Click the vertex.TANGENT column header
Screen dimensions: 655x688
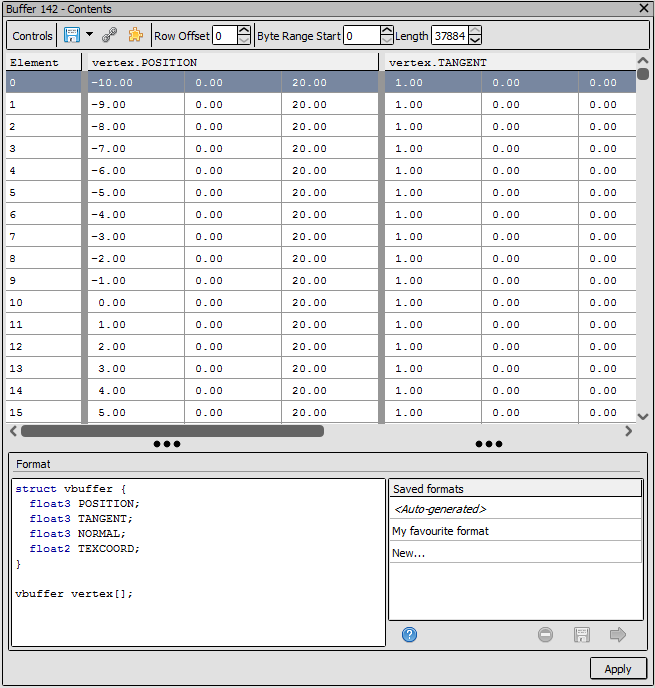pyautogui.click(x=510, y=62)
